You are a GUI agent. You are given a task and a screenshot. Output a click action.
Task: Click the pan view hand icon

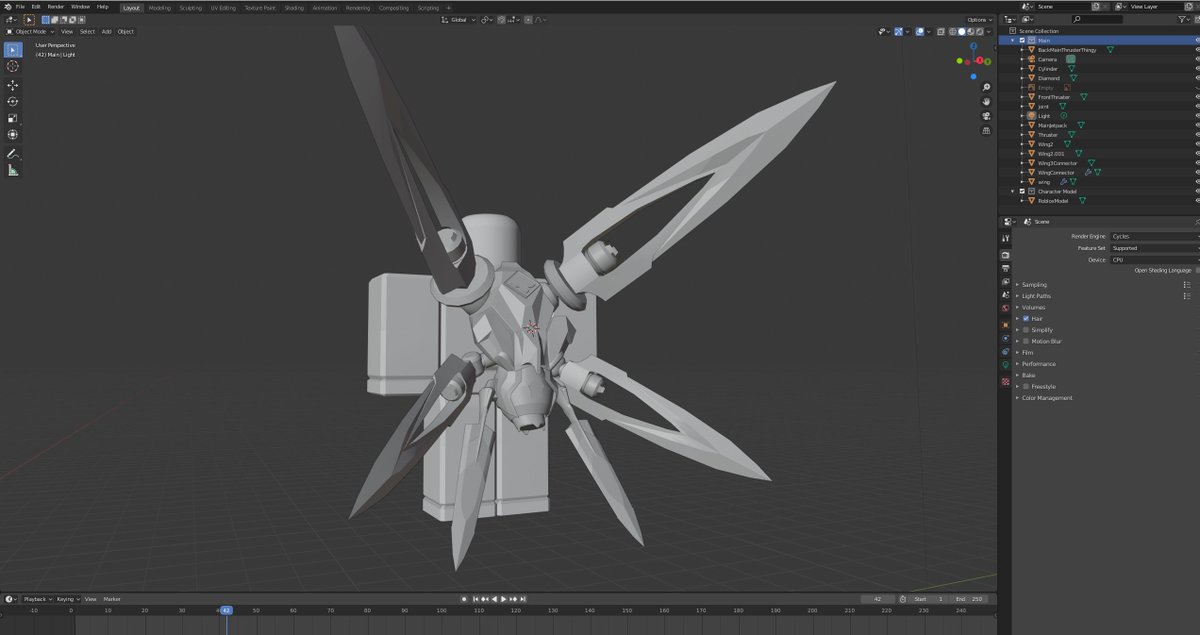(x=986, y=101)
